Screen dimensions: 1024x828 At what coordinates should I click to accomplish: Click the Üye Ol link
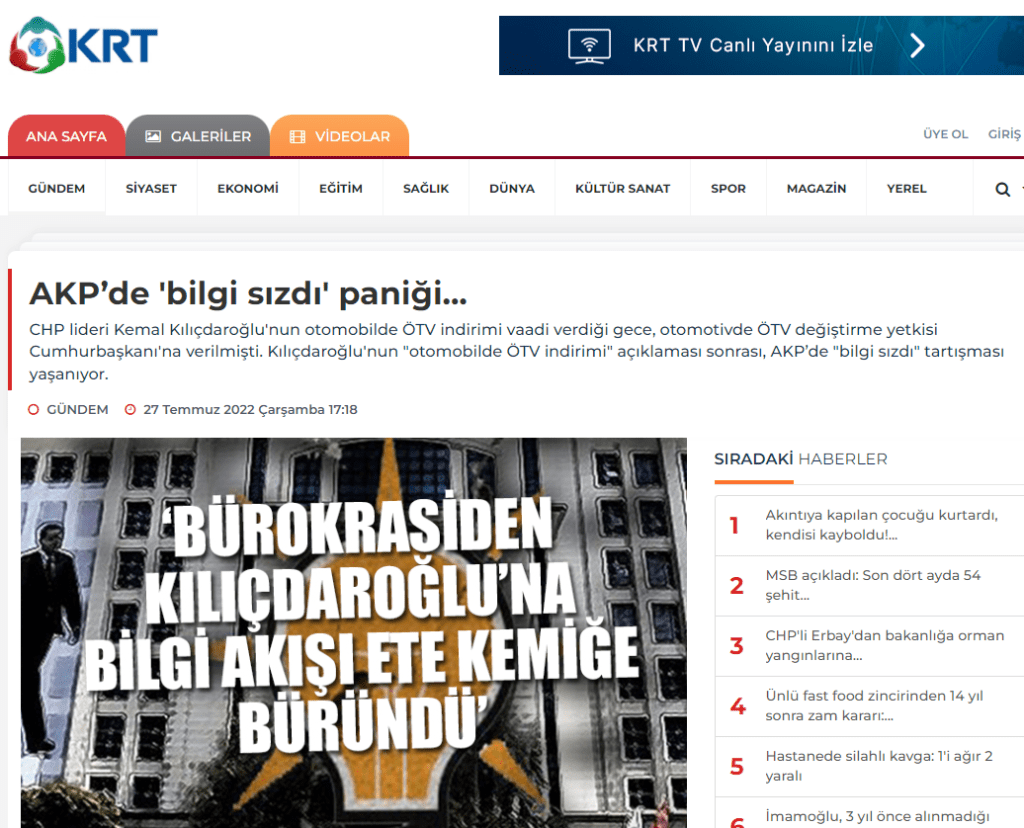945,134
